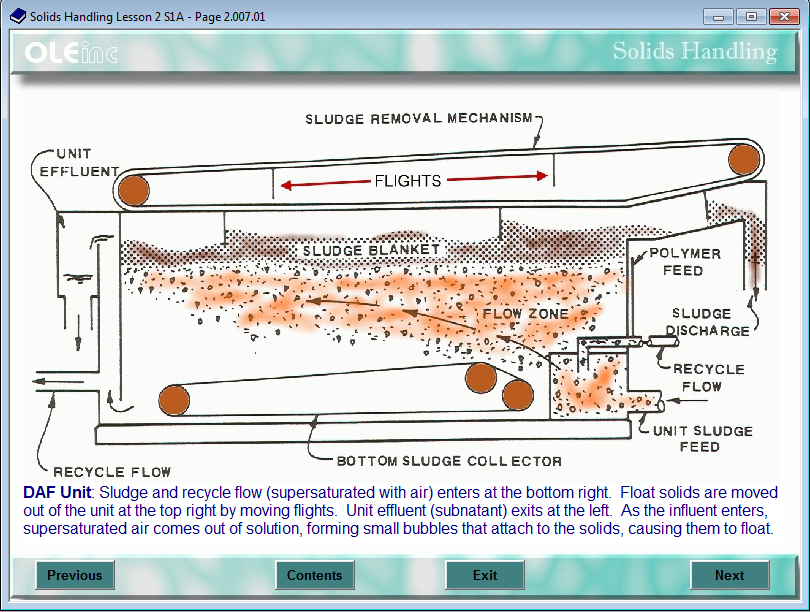The height and width of the screenshot is (612, 810).
Task: Click the FLOW ZONE label
Action: (x=525, y=313)
